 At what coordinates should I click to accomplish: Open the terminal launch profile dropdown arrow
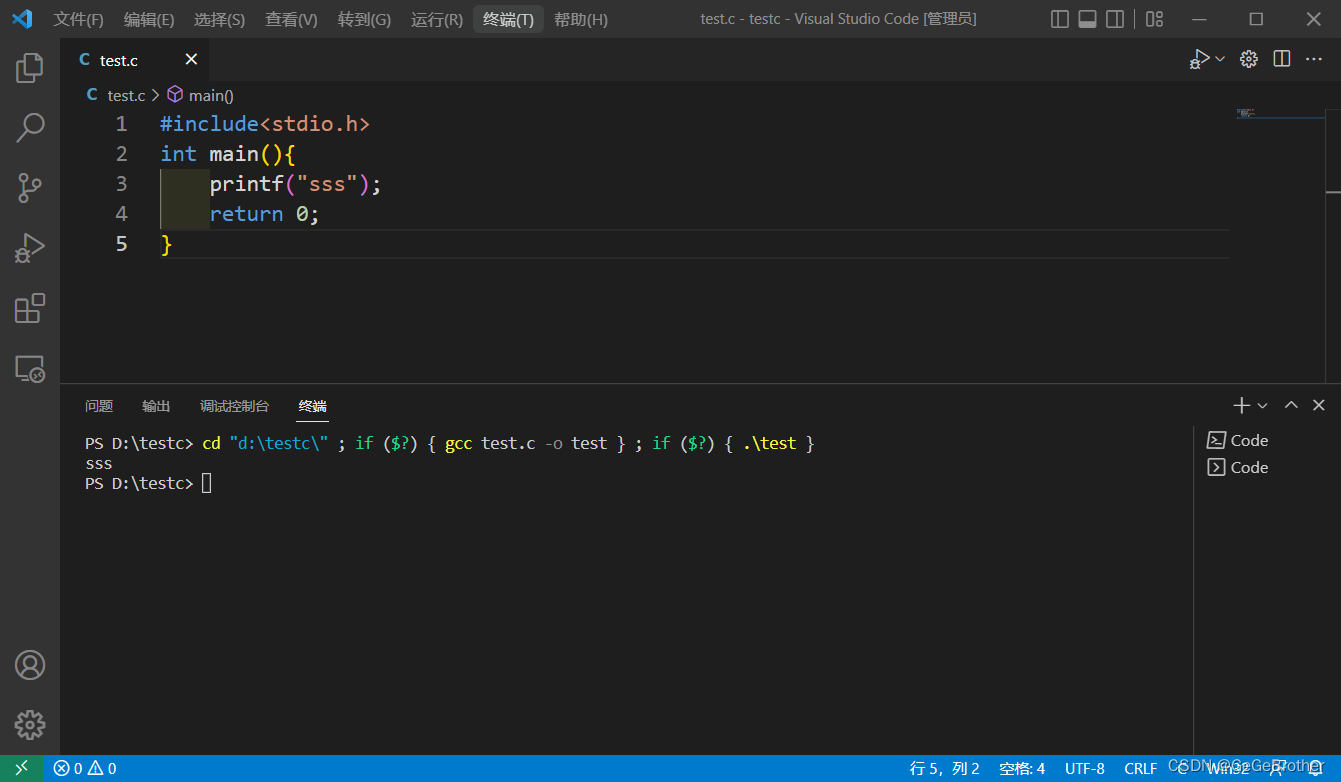(x=1262, y=405)
